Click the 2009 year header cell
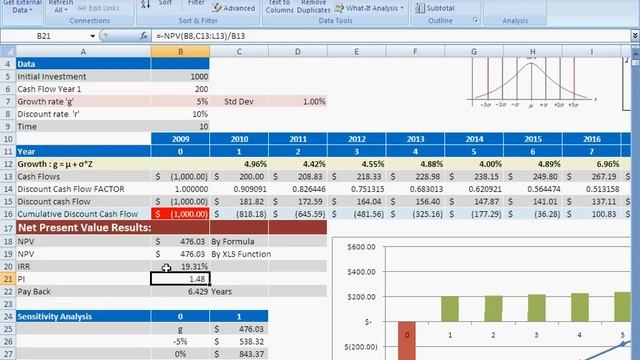 180,139
